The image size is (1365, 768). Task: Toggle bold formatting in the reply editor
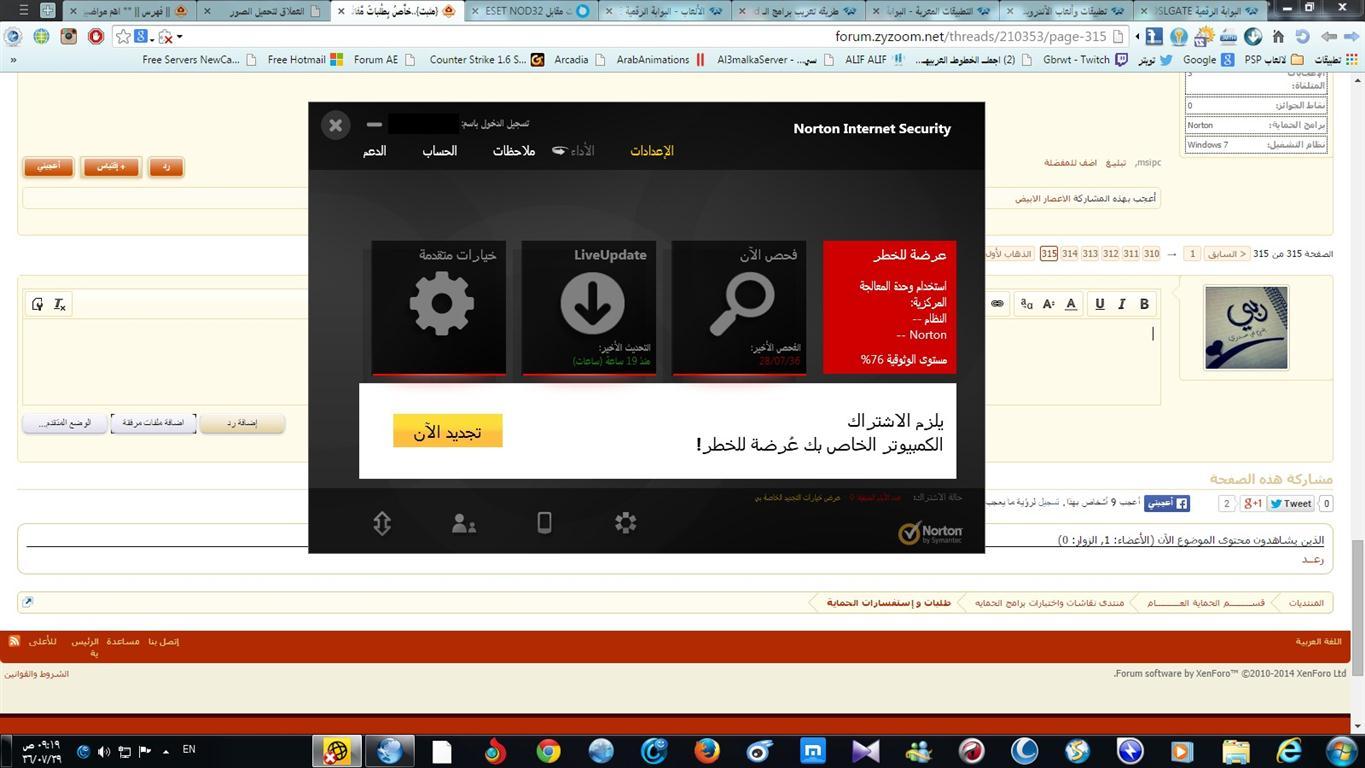point(1144,304)
